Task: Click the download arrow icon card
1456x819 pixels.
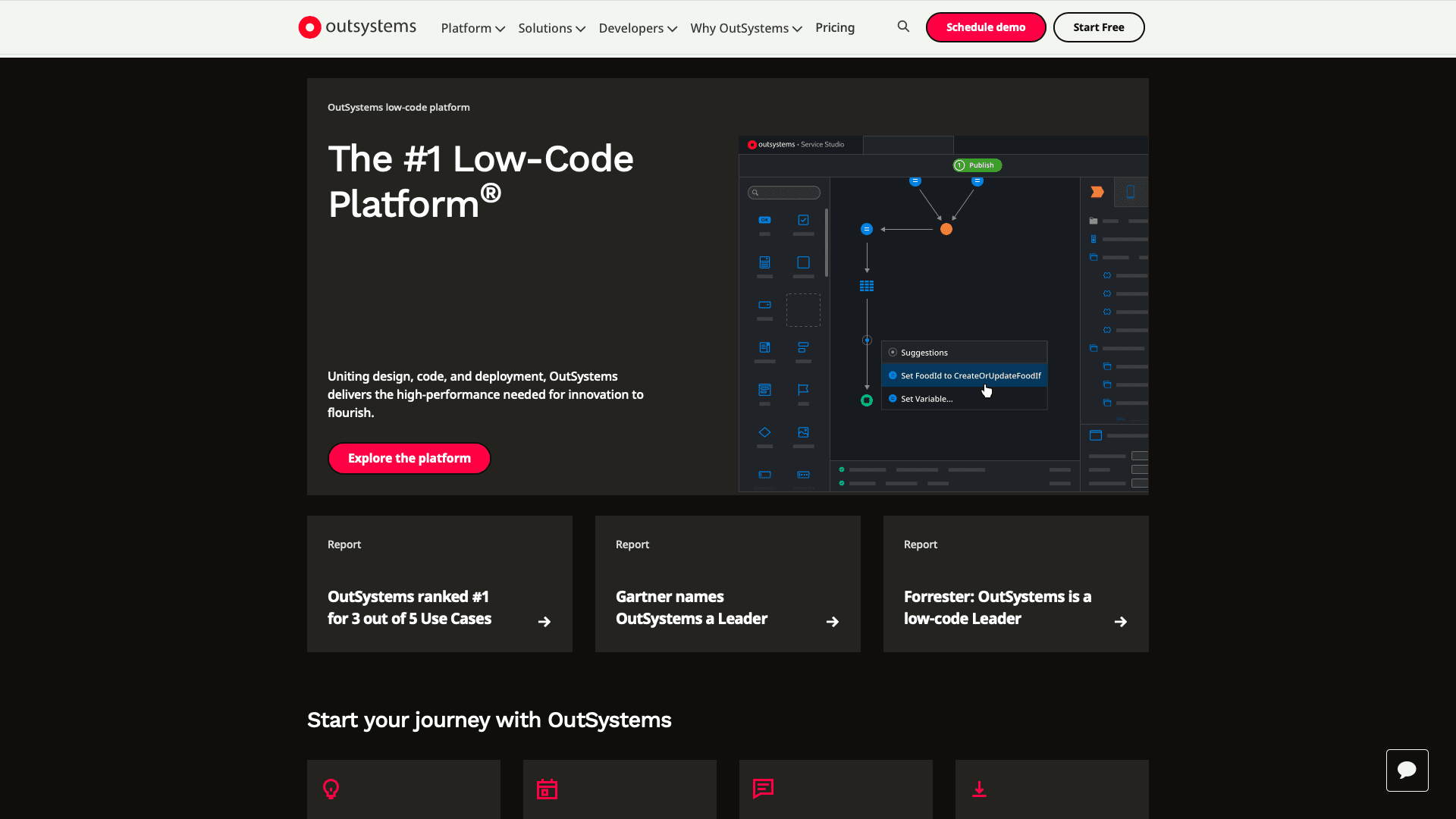Action: pyautogui.click(x=1052, y=789)
